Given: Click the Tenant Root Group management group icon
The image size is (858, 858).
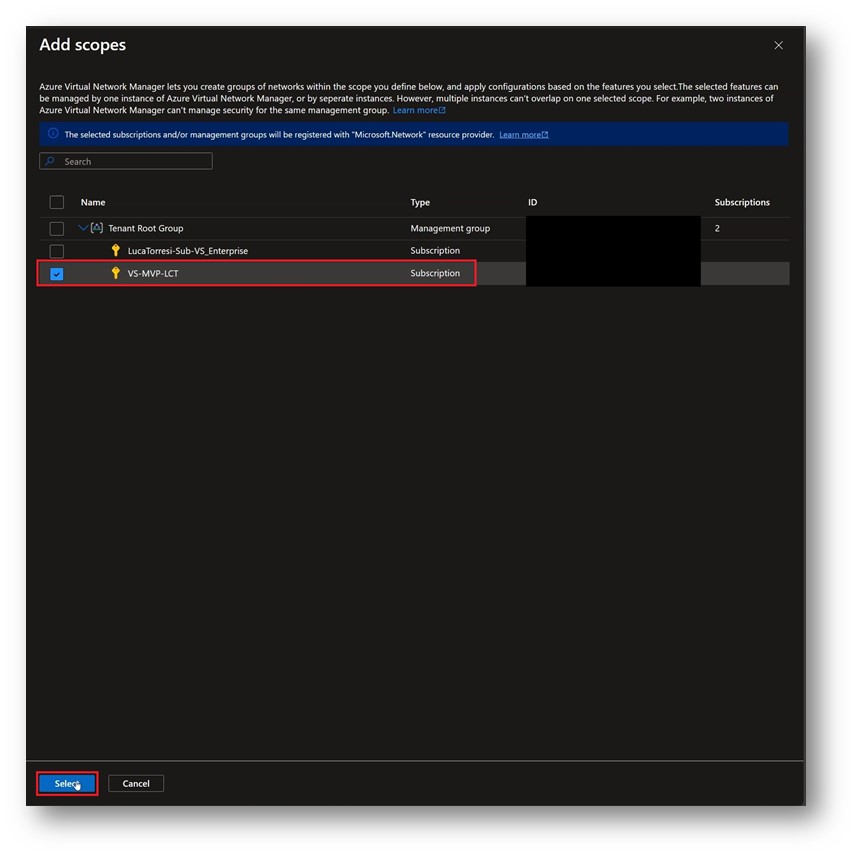Looking at the screenshot, I should coord(97,228).
